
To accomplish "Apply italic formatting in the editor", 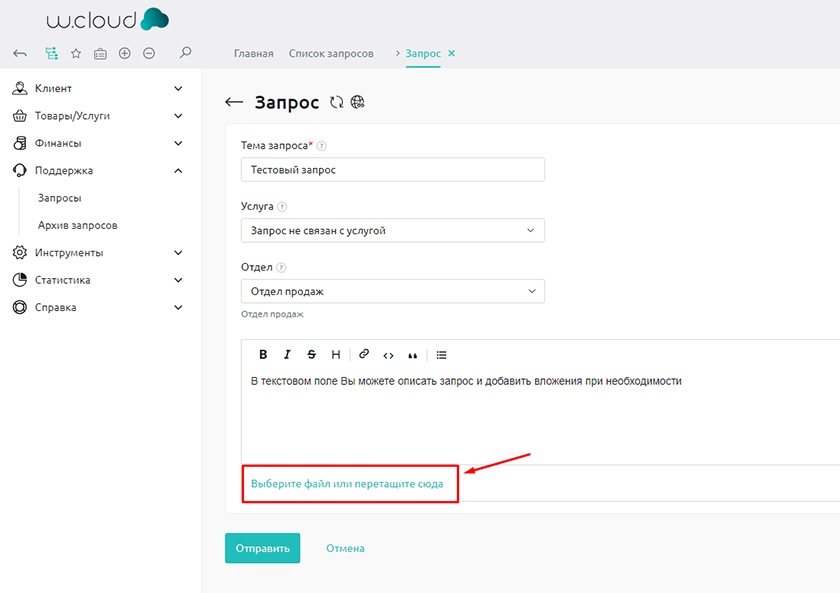I will 287,354.
